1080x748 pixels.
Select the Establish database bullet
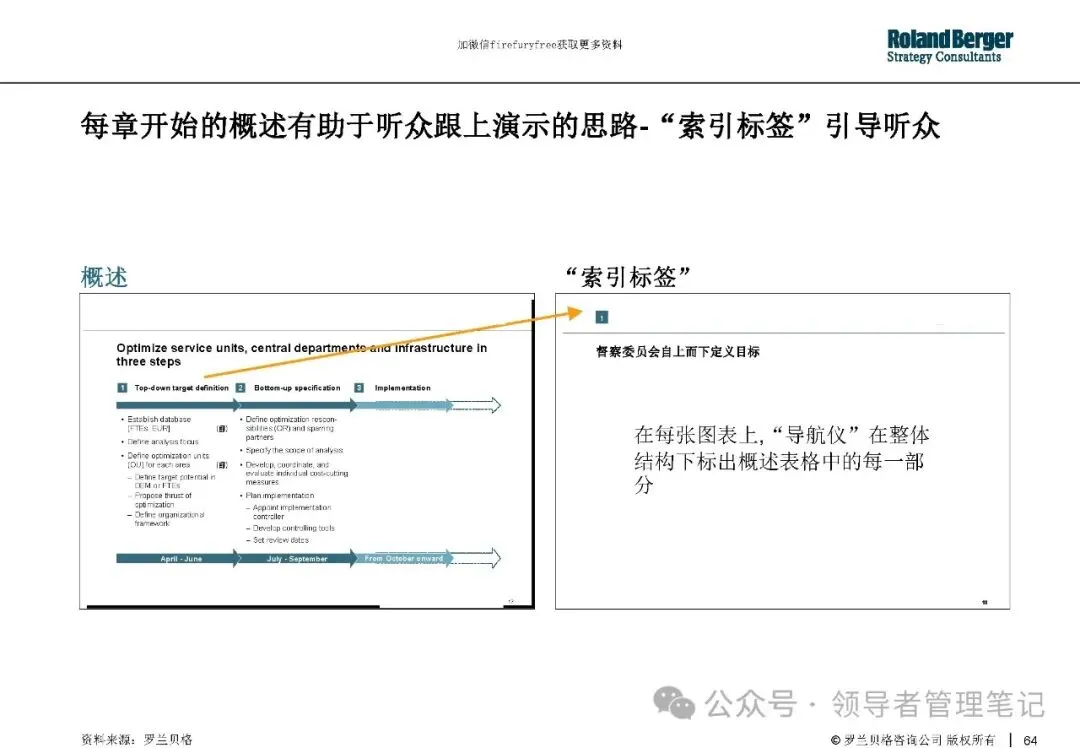(158, 424)
